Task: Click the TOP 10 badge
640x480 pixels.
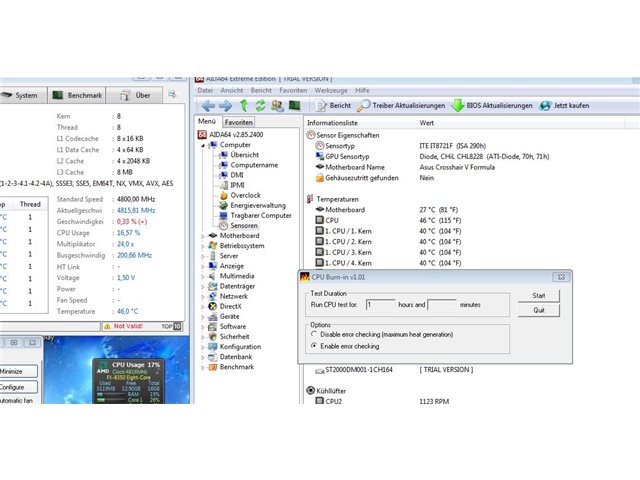Action: pos(171,326)
